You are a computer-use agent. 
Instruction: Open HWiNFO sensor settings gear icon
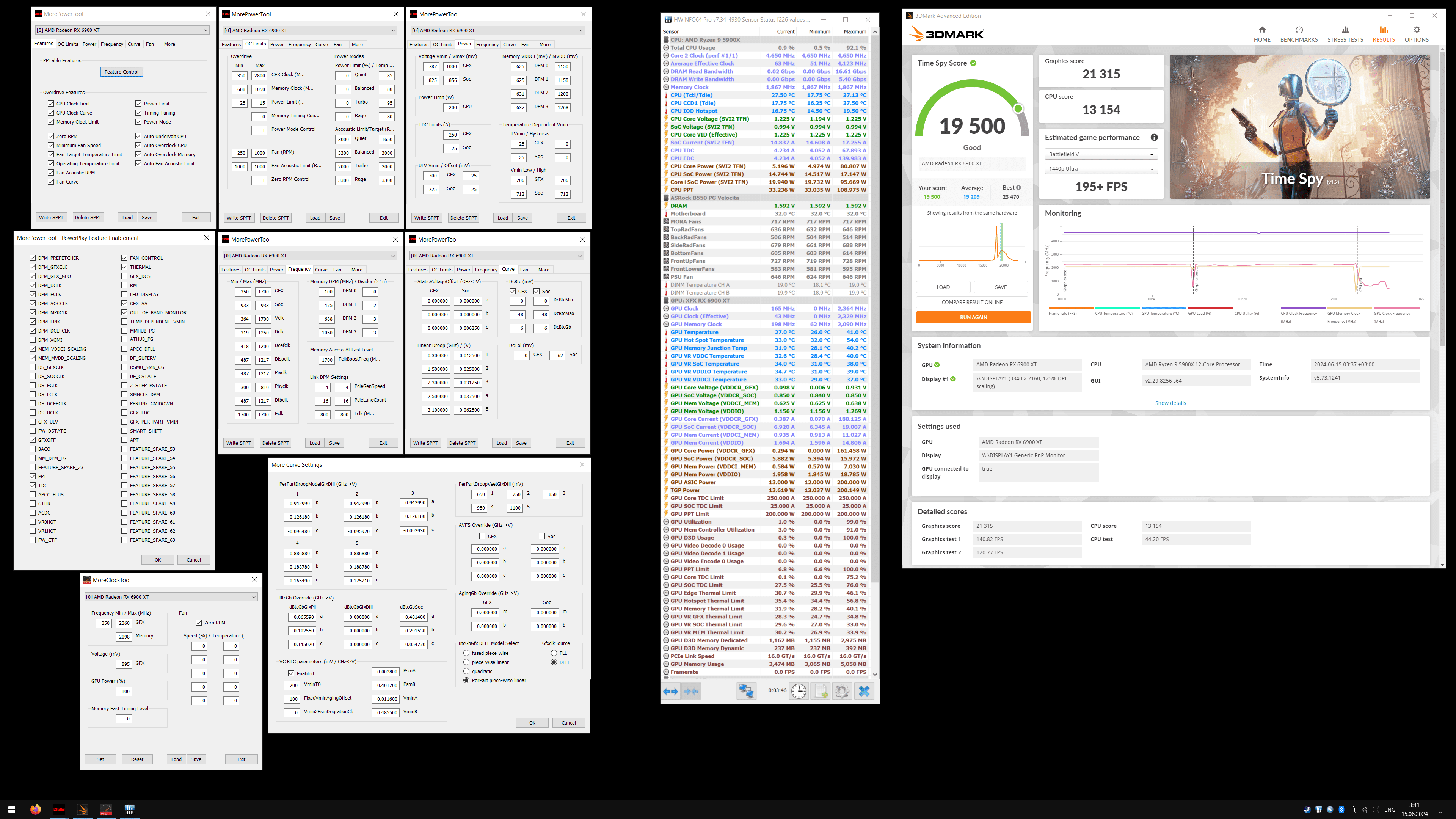tap(842, 691)
